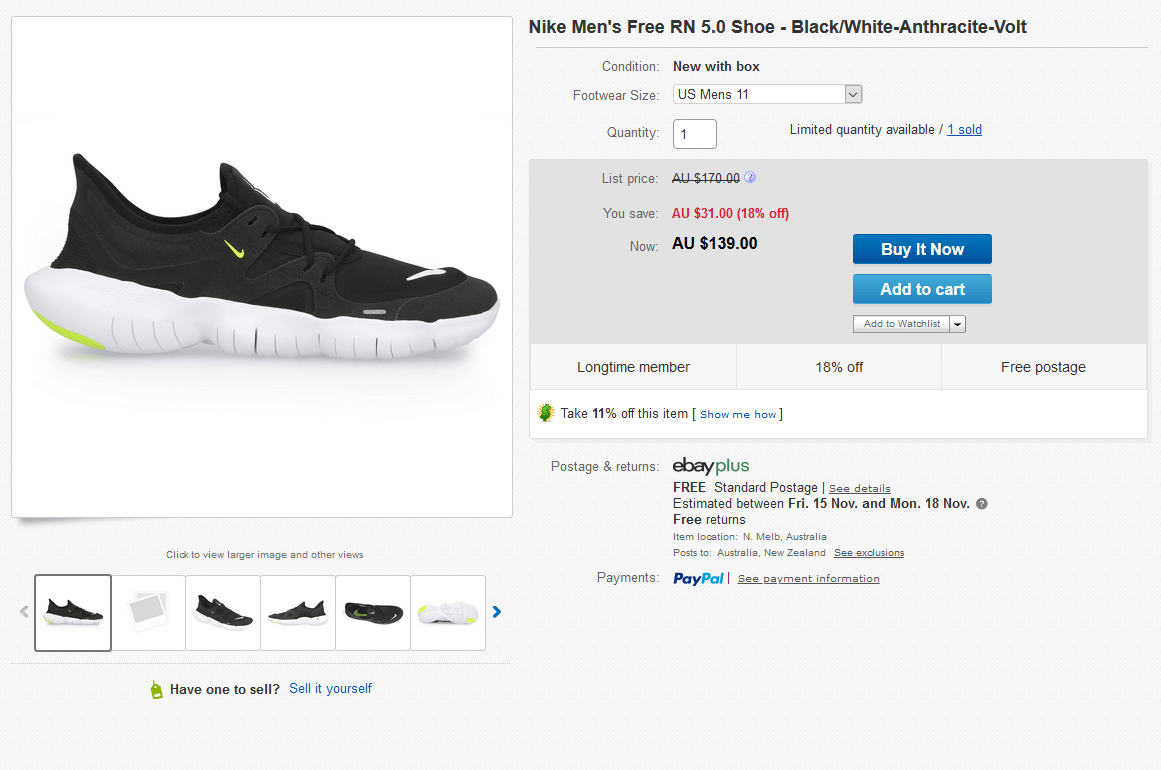
Task: Click the delivery estimate help icon
Action: click(982, 504)
